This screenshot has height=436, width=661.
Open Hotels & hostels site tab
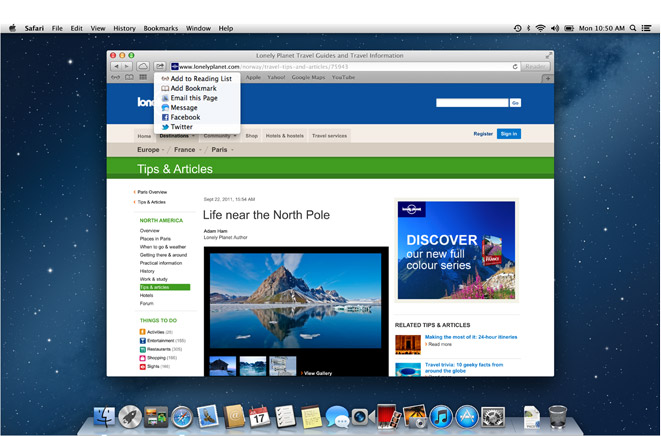point(285,136)
